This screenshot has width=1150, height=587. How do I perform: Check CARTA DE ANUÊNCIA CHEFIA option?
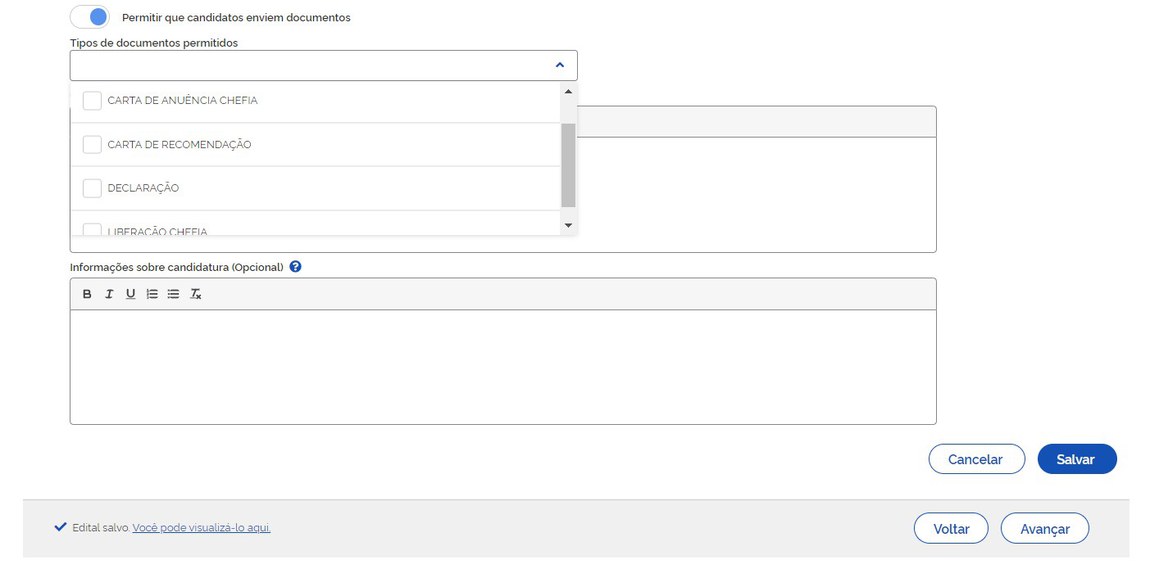click(x=92, y=101)
